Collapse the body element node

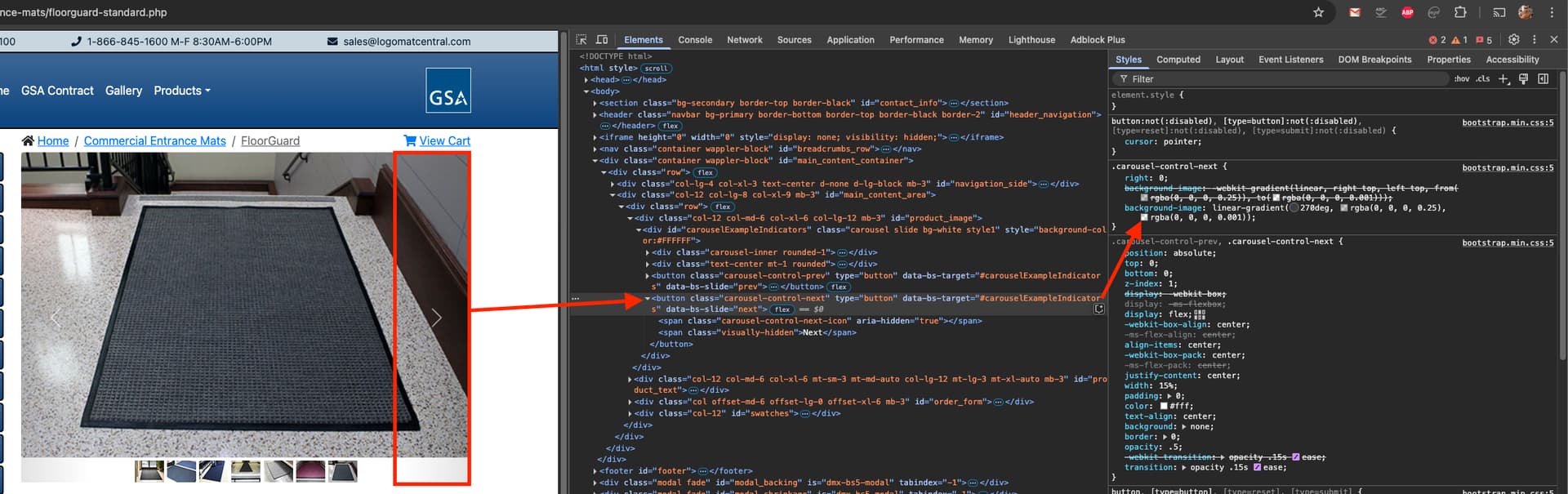[x=586, y=91]
